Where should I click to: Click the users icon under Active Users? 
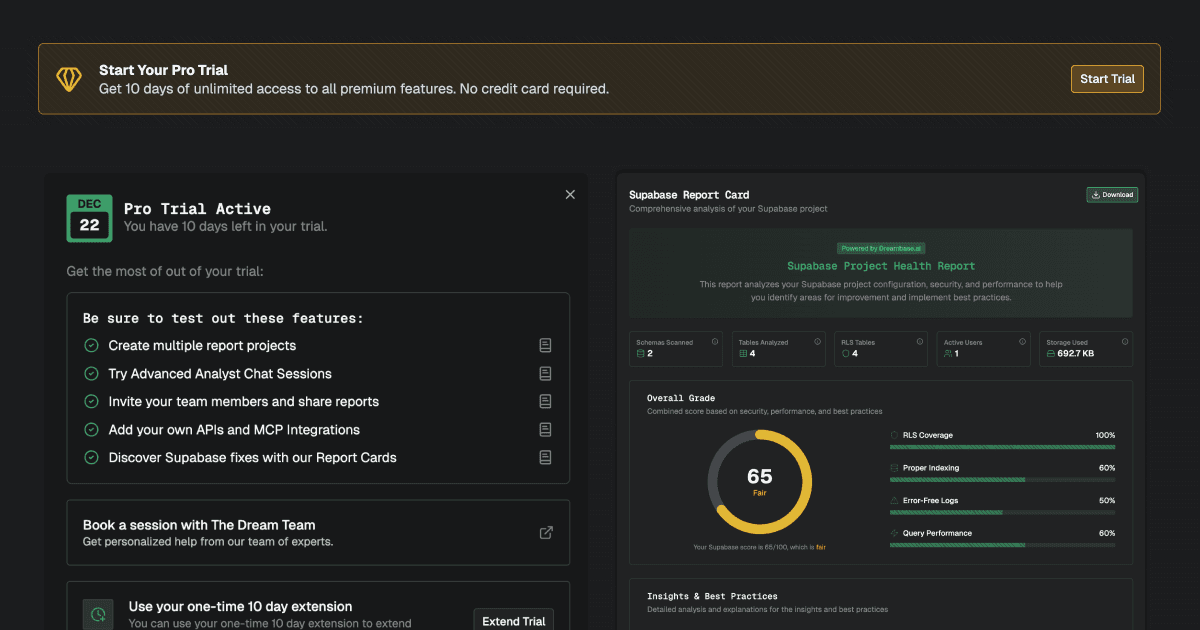(x=948, y=354)
